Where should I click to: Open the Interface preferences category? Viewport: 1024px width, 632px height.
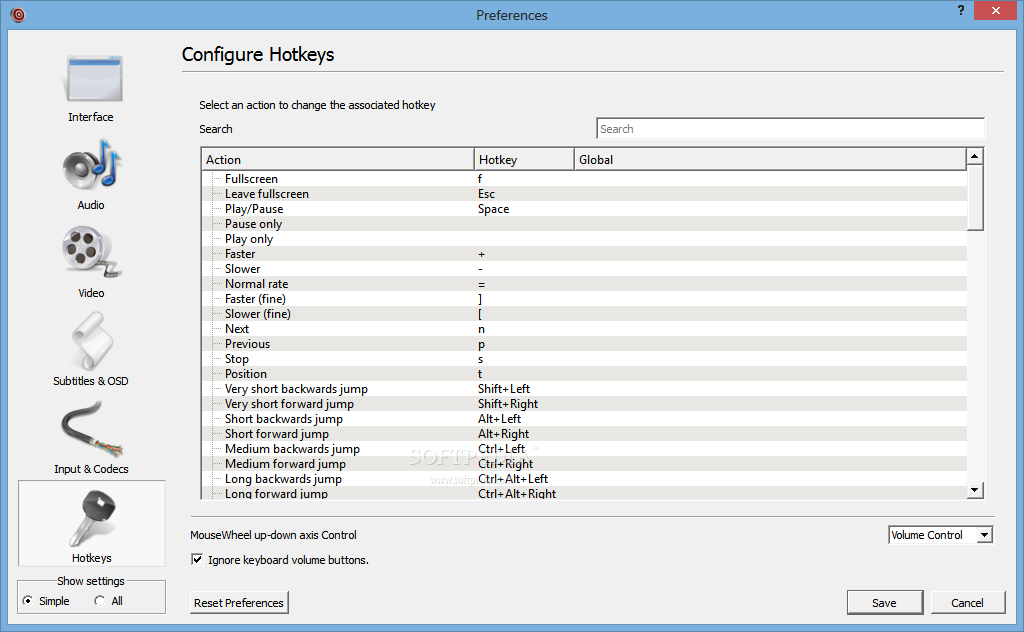pos(91,87)
